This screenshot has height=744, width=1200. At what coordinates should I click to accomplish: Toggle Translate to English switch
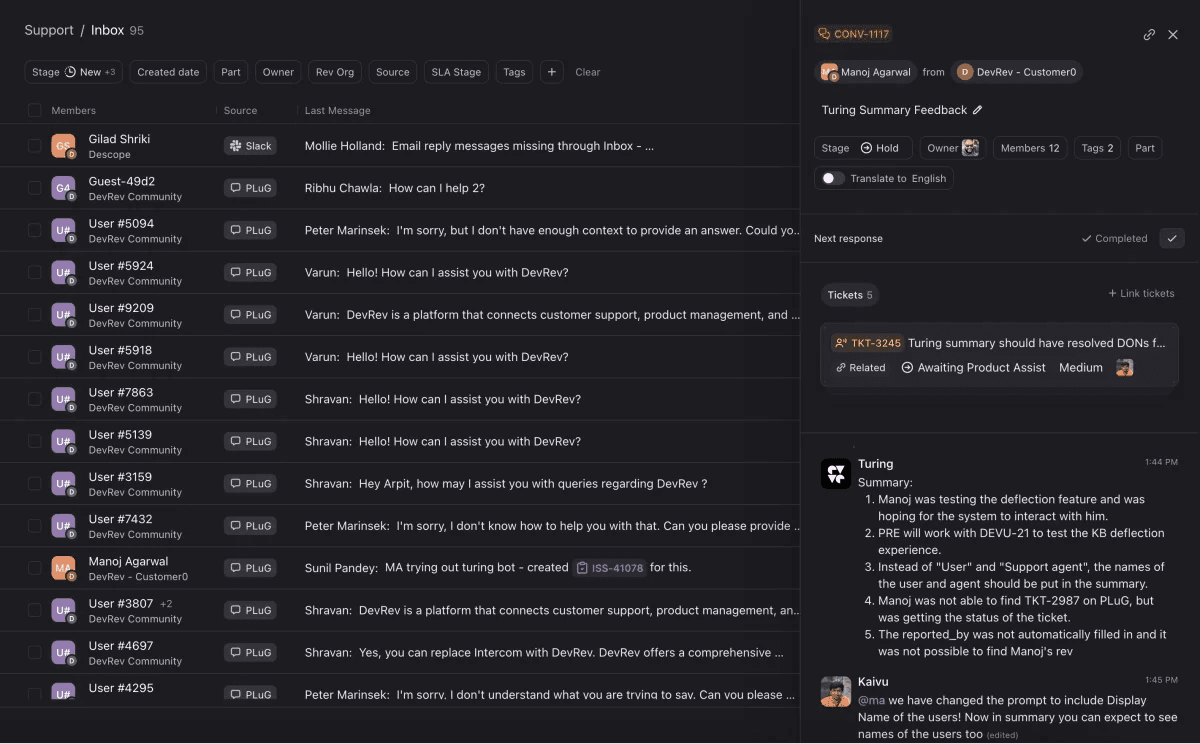pyautogui.click(x=832, y=178)
